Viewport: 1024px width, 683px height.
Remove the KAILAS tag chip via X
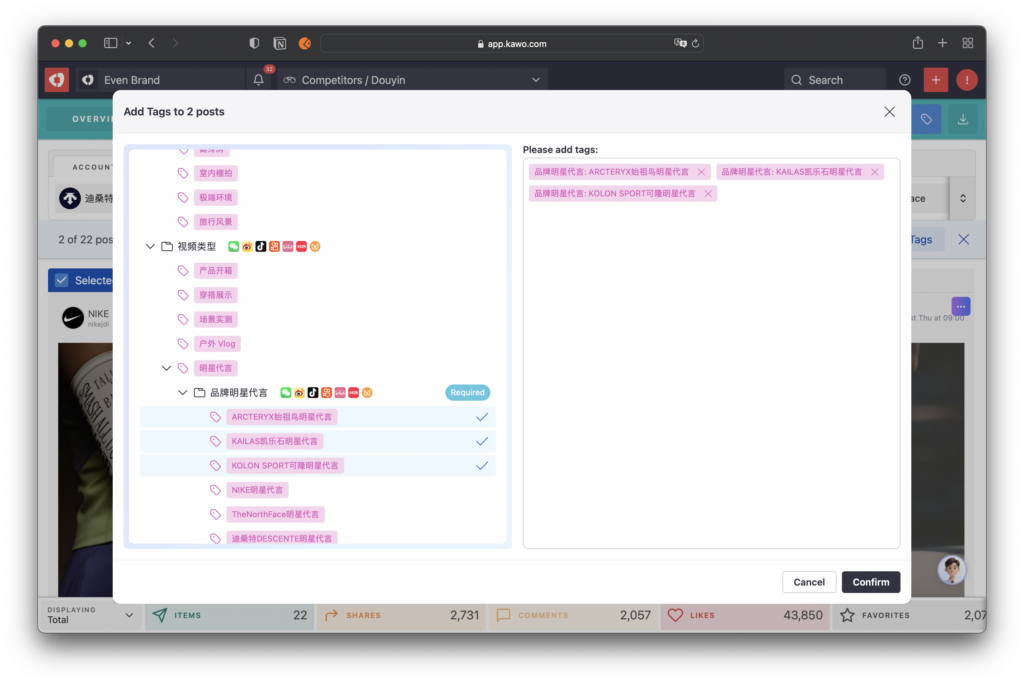pyautogui.click(x=875, y=172)
